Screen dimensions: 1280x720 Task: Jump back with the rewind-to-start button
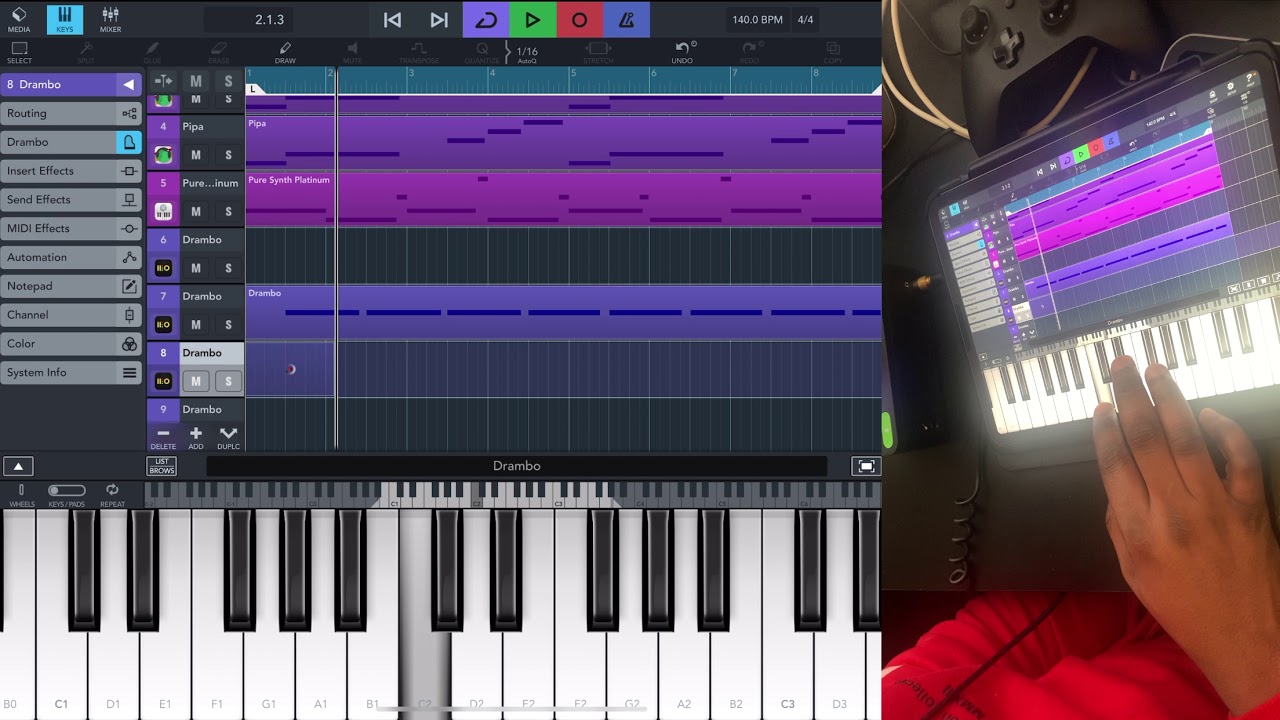click(392, 20)
